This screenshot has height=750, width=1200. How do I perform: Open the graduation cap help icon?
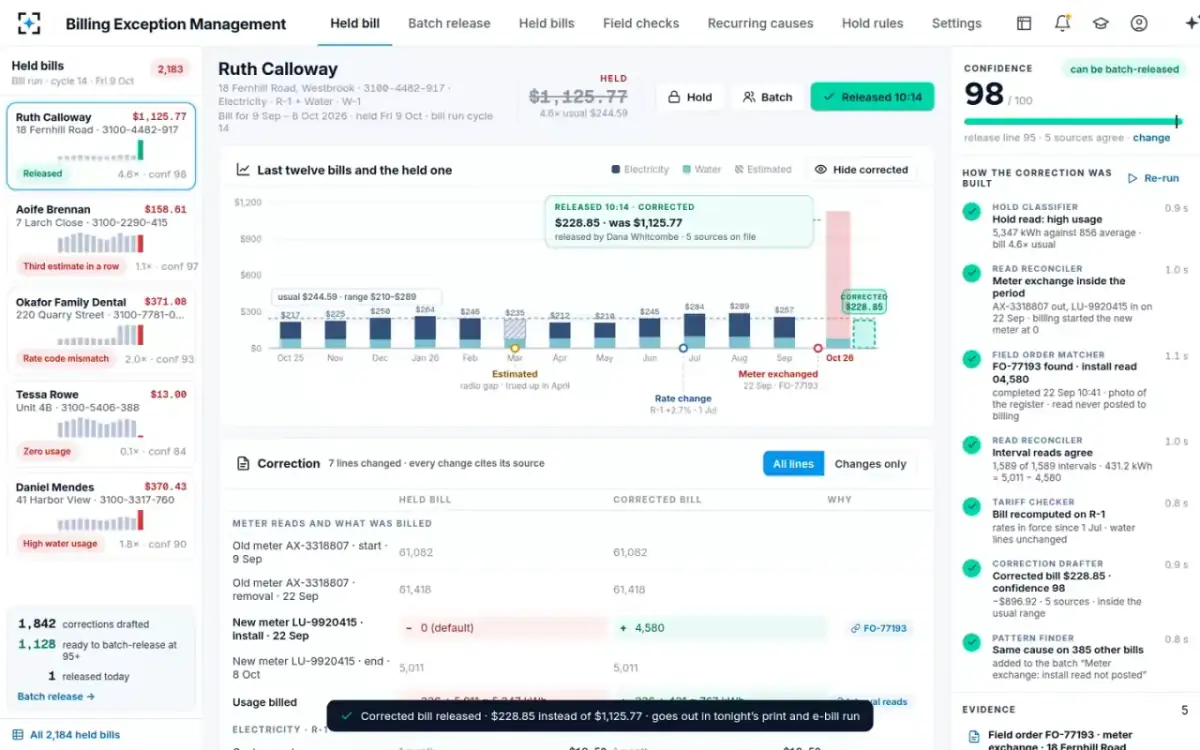click(x=1100, y=23)
